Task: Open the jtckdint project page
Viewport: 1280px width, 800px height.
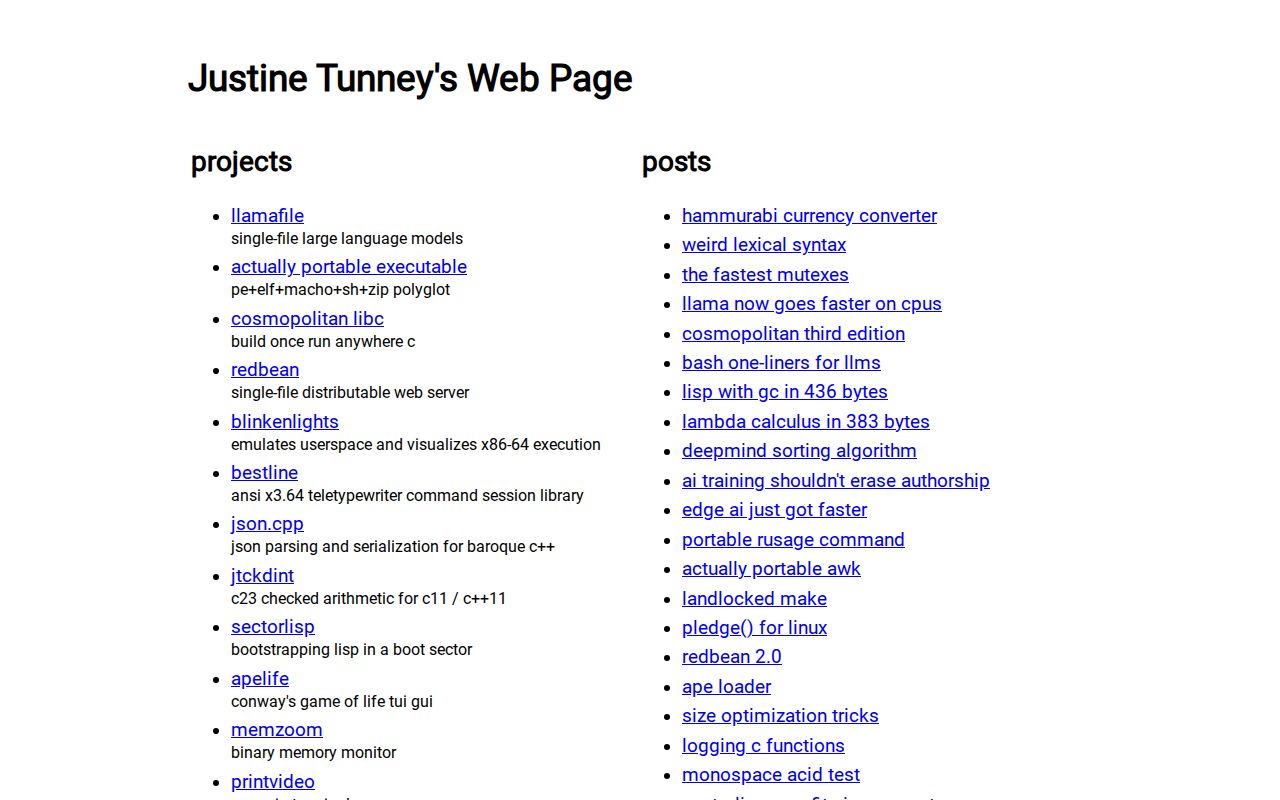Action: (x=262, y=576)
